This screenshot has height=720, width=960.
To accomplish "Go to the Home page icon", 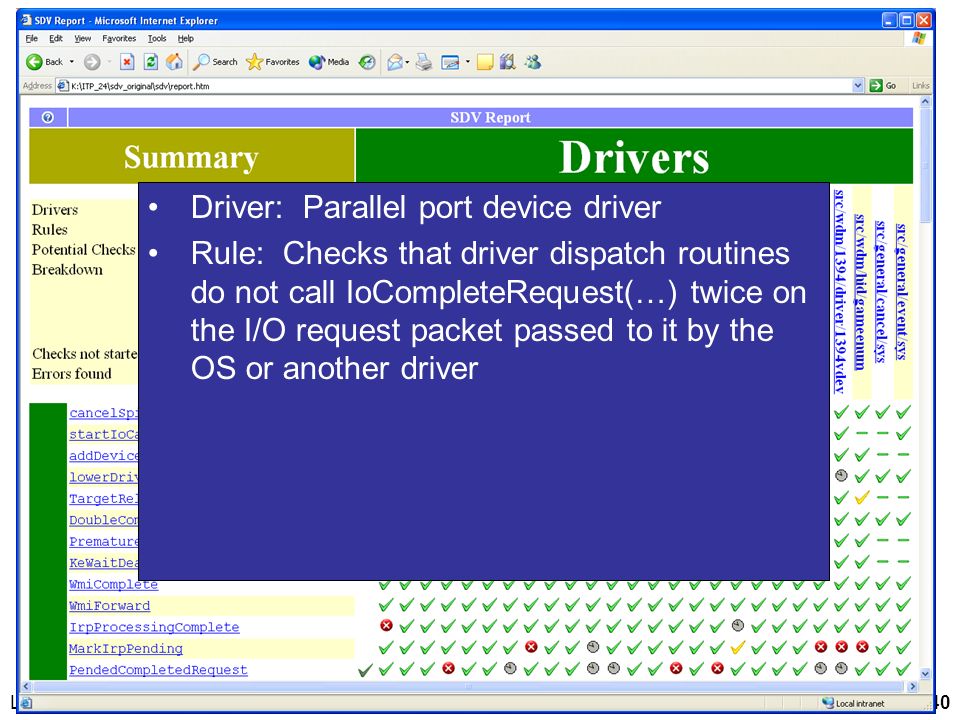I will click(174, 61).
